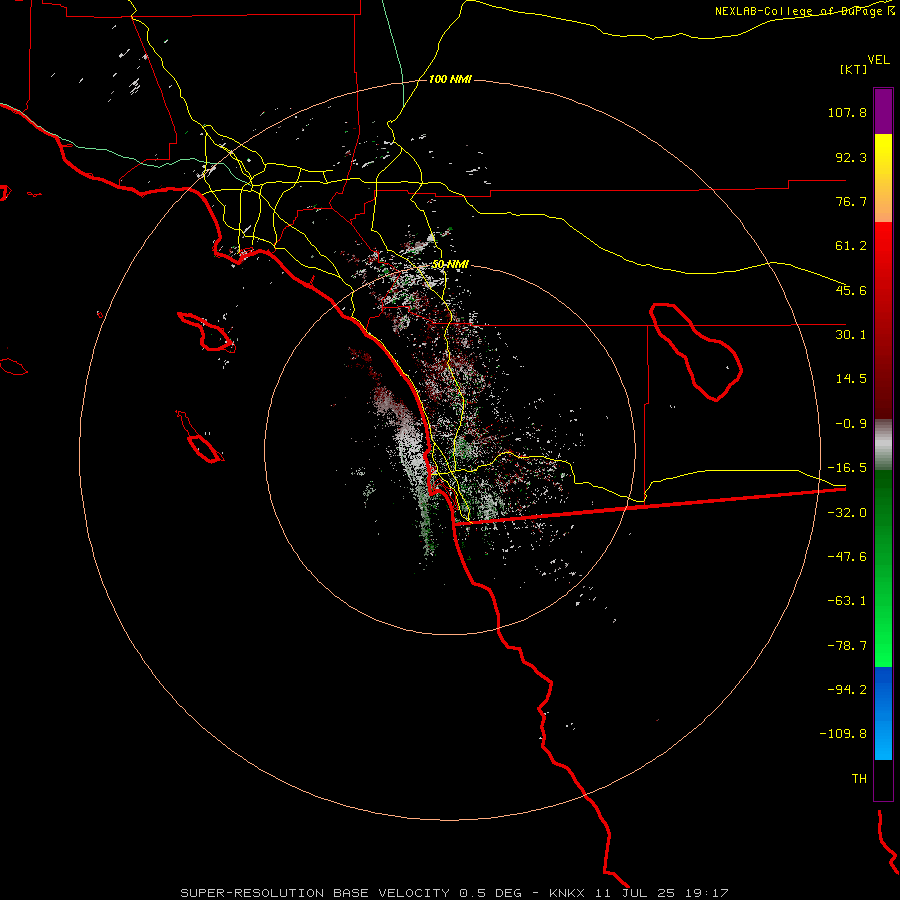Pick the green segment of the velocity color bar
900x900 pixels.
coord(883,568)
